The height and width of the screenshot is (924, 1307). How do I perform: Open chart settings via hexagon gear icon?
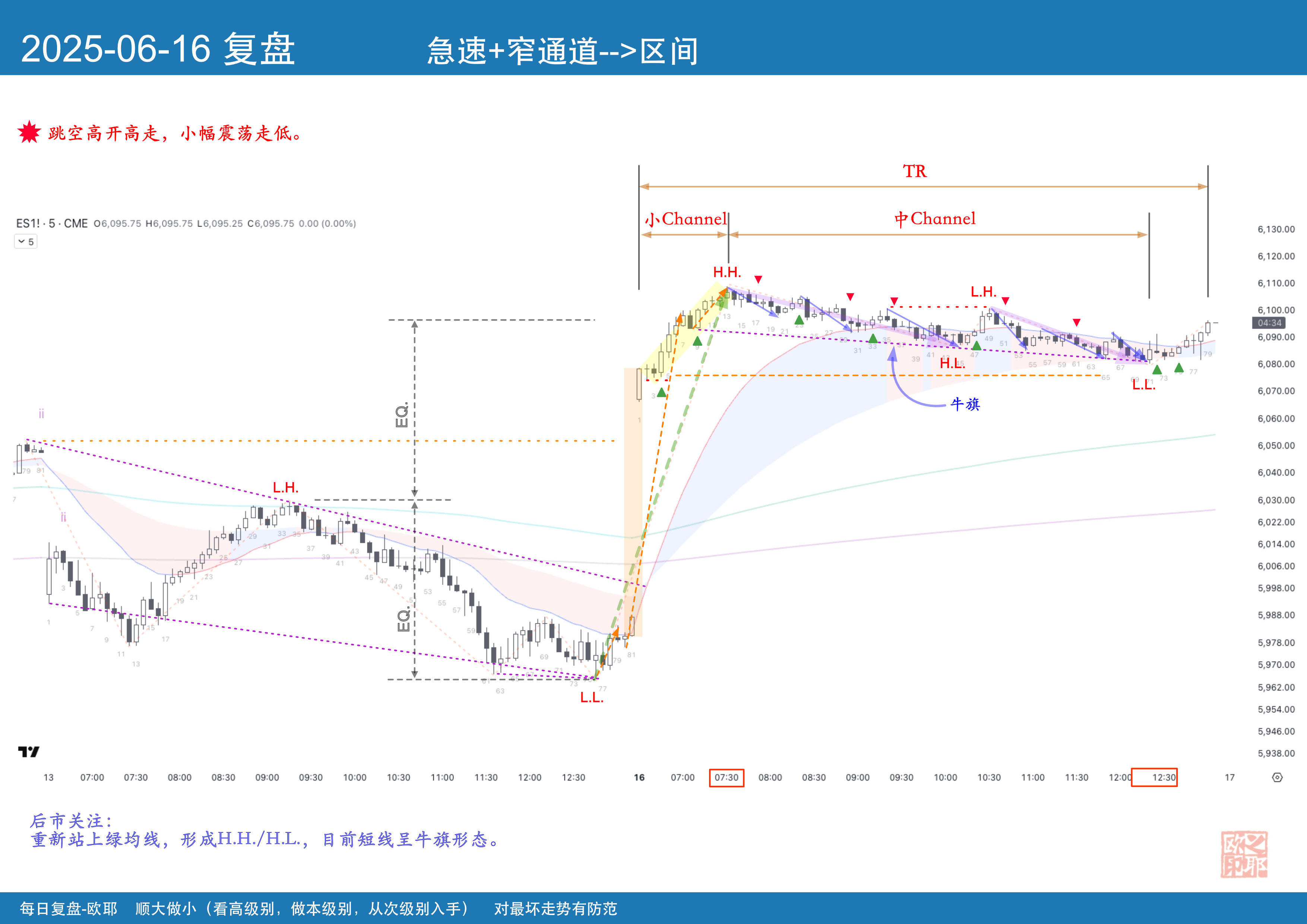[1277, 778]
